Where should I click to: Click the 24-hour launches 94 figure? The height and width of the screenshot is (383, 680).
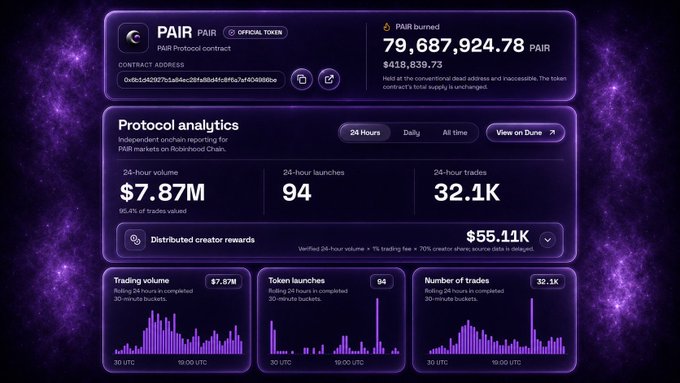(297, 192)
